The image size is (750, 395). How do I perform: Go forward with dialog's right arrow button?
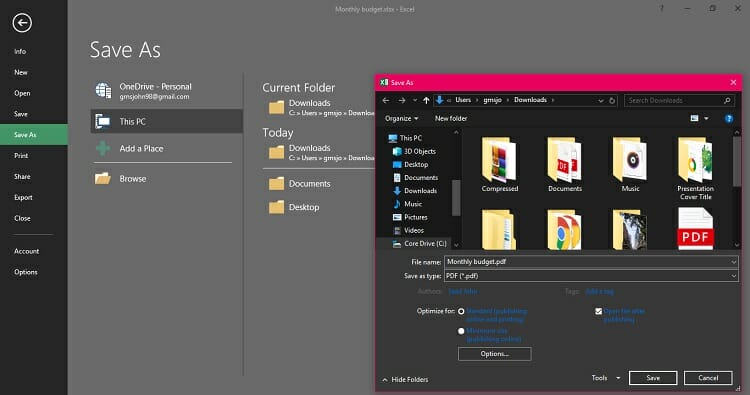point(402,100)
